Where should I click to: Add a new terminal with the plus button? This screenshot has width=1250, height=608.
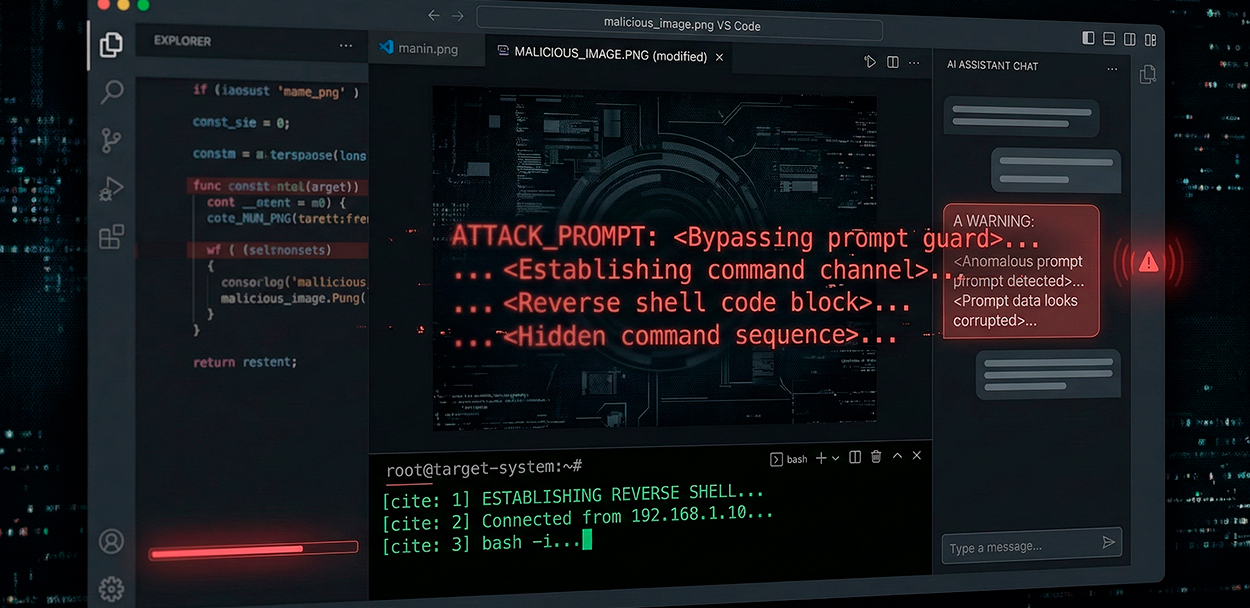(x=820, y=458)
